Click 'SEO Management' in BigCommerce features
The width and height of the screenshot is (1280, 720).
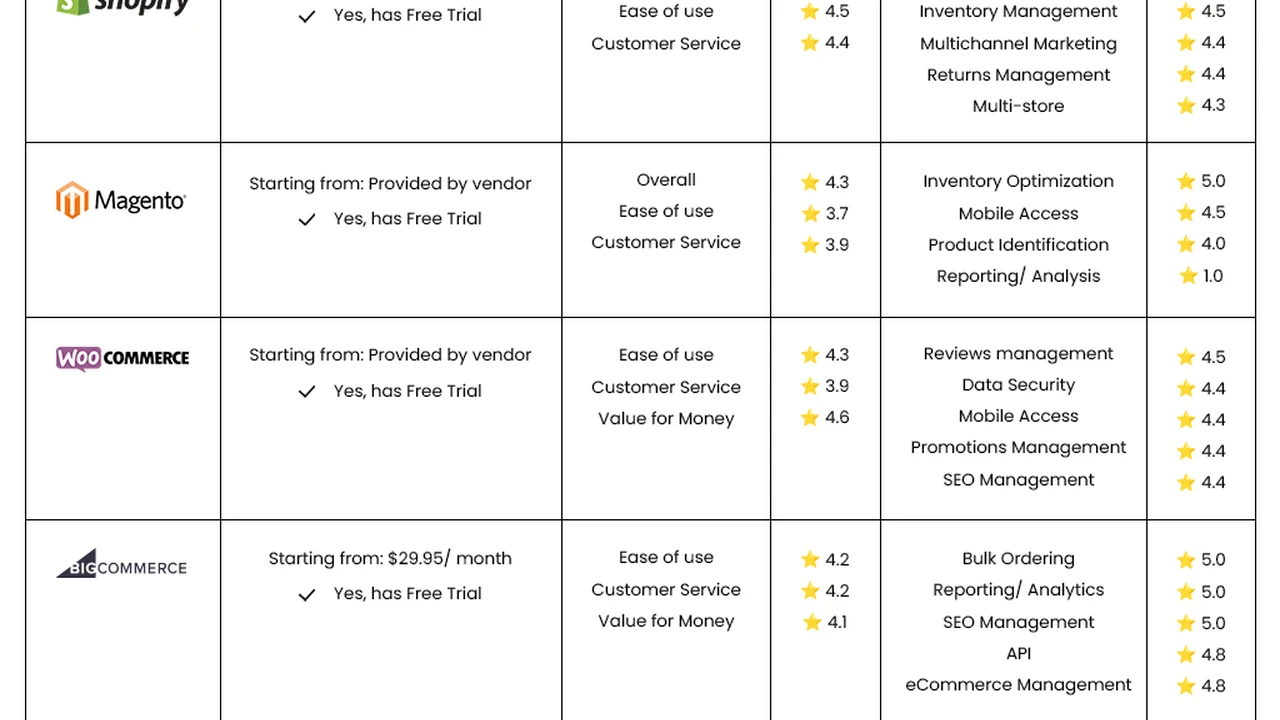point(1018,622)
